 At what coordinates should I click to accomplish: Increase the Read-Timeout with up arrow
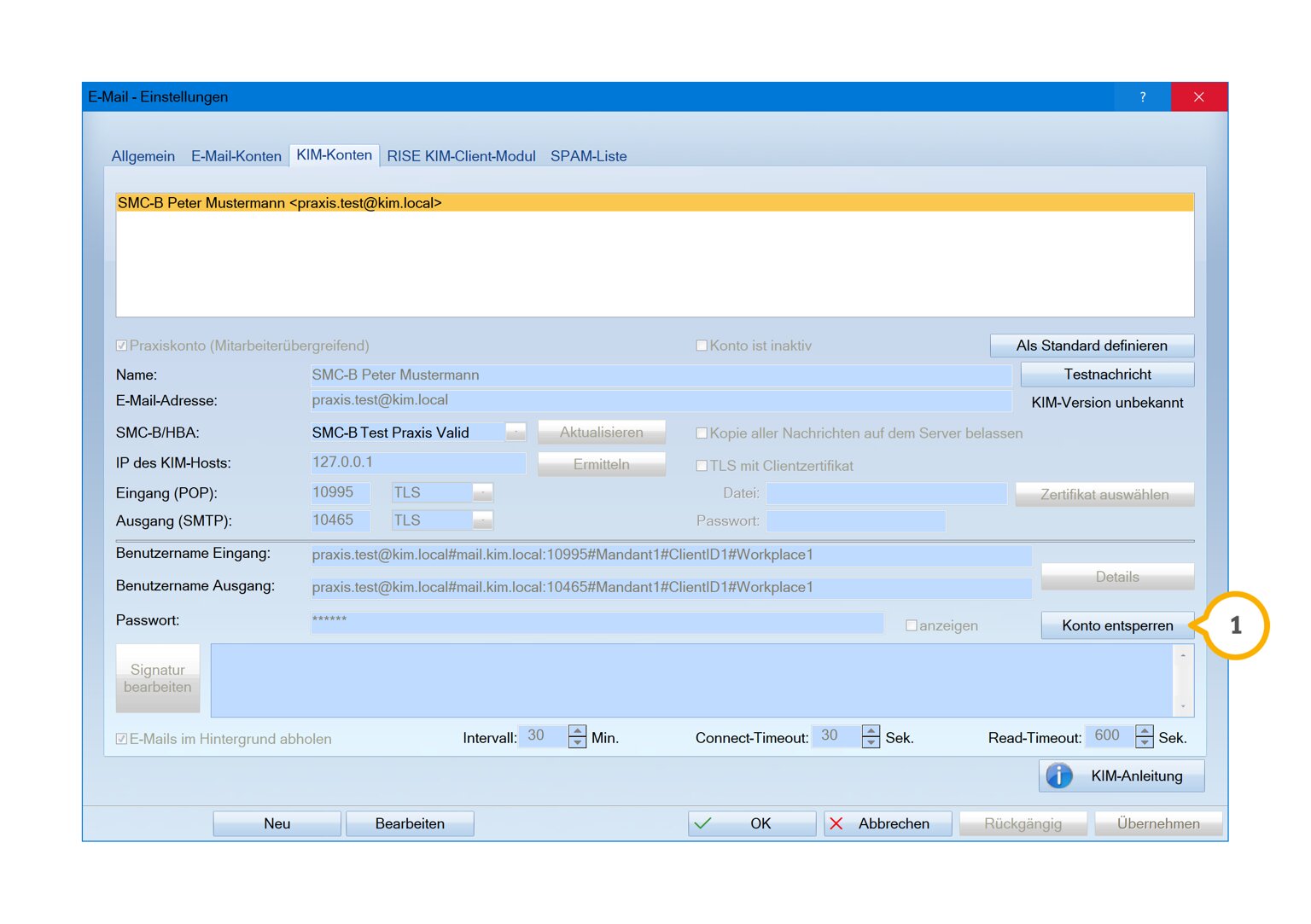(x=1145, y=730)
